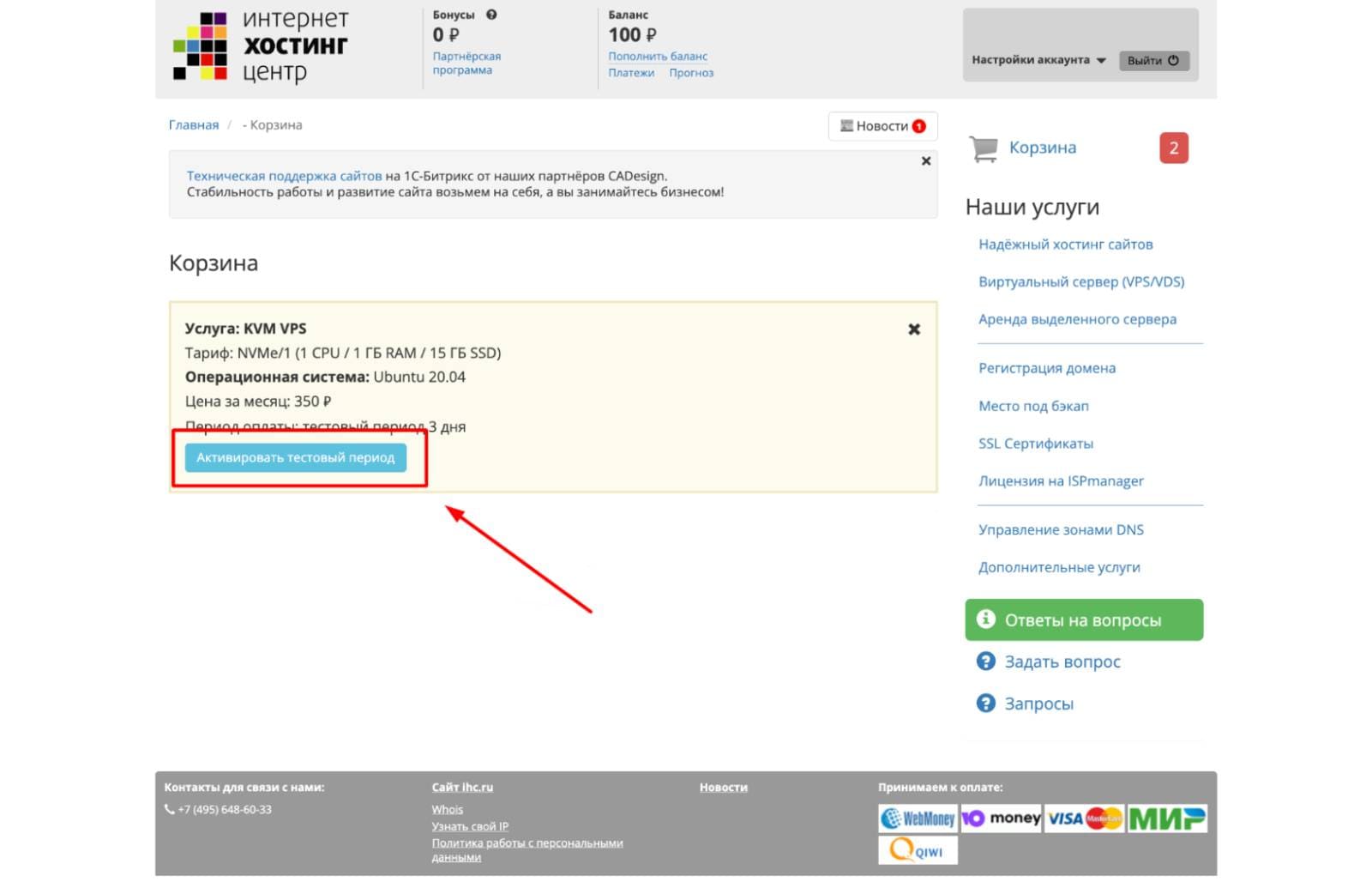The image size is (1372, 894).
Task: Expand the Настройки аккаунта dropdown
Action: click(x=1038, y=60)
